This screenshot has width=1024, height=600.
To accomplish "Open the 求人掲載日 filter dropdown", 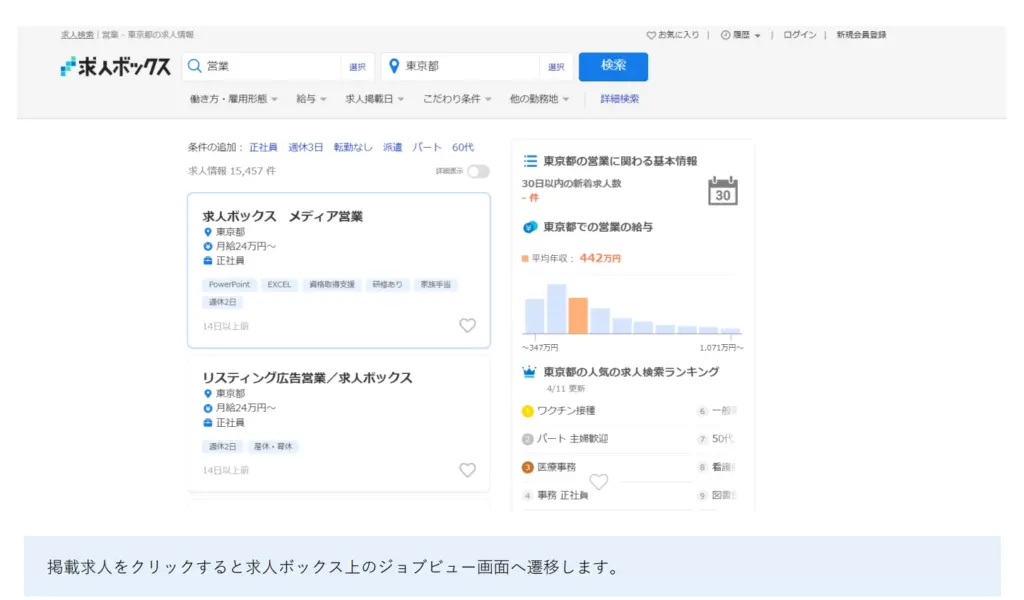I will [x=374, y=99].
